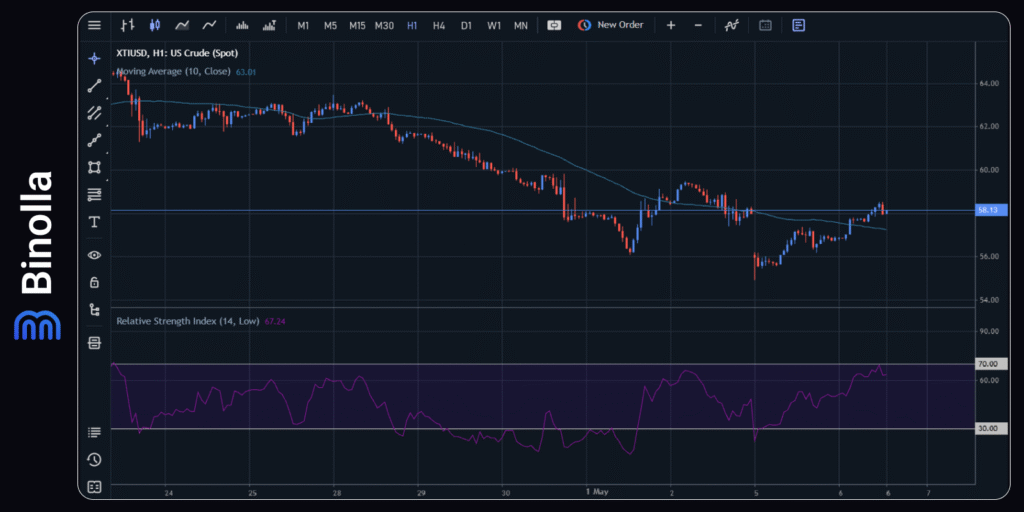
Task: Toggle the one-click trading panel button
Action: pos(554,25)
